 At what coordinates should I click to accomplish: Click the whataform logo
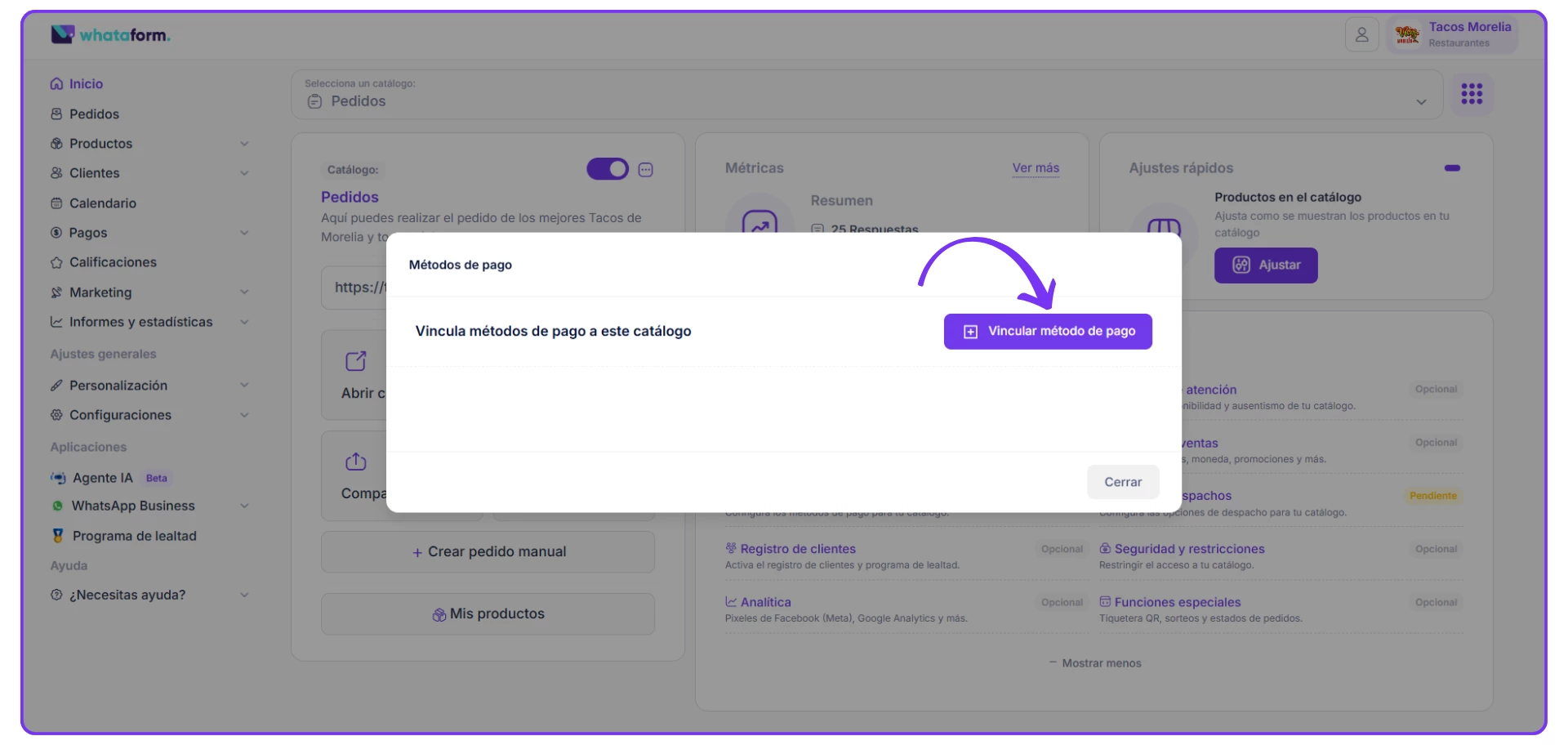point(111,34)
